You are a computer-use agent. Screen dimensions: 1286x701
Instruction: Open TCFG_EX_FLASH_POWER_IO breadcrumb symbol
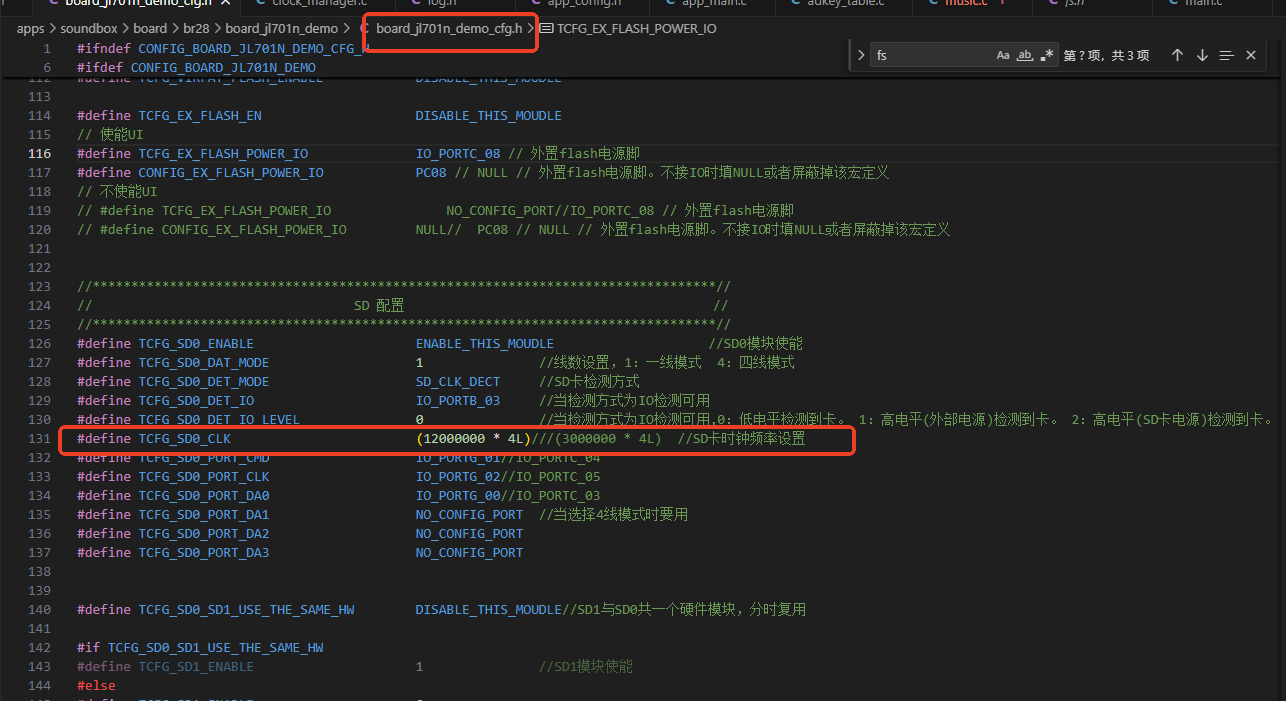pyautogui.click(x=636, y=28)
